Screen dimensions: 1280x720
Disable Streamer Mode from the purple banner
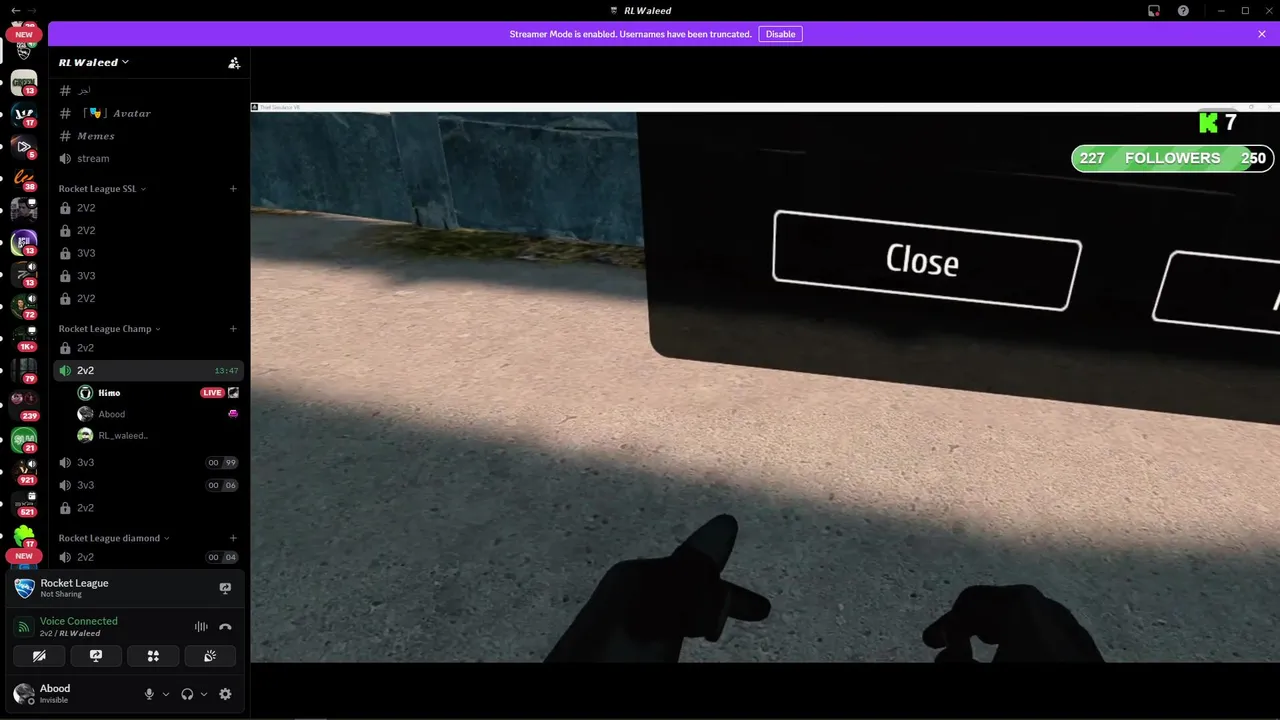click(x=781, y=34)
